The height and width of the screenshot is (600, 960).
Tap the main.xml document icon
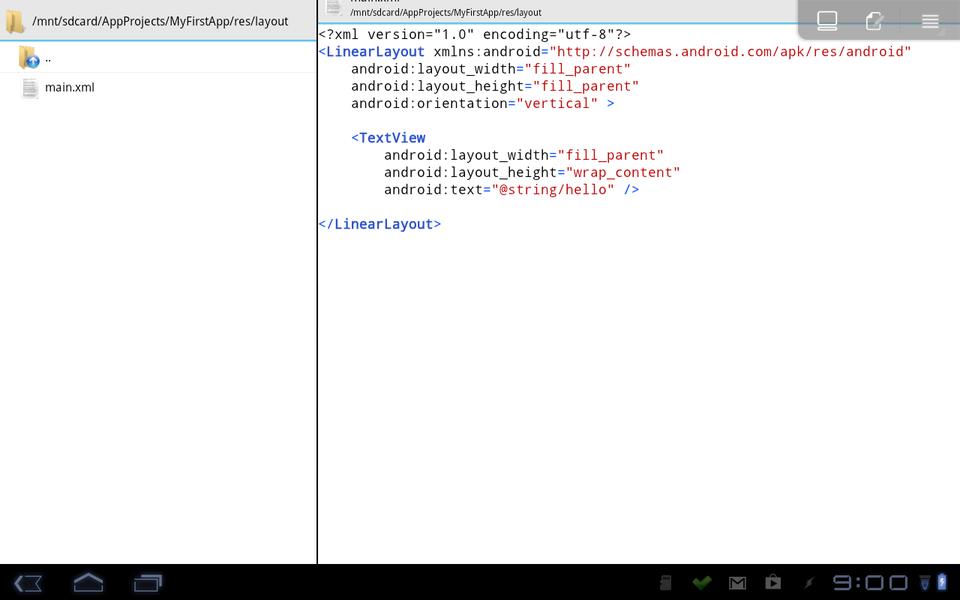(30, 88)
